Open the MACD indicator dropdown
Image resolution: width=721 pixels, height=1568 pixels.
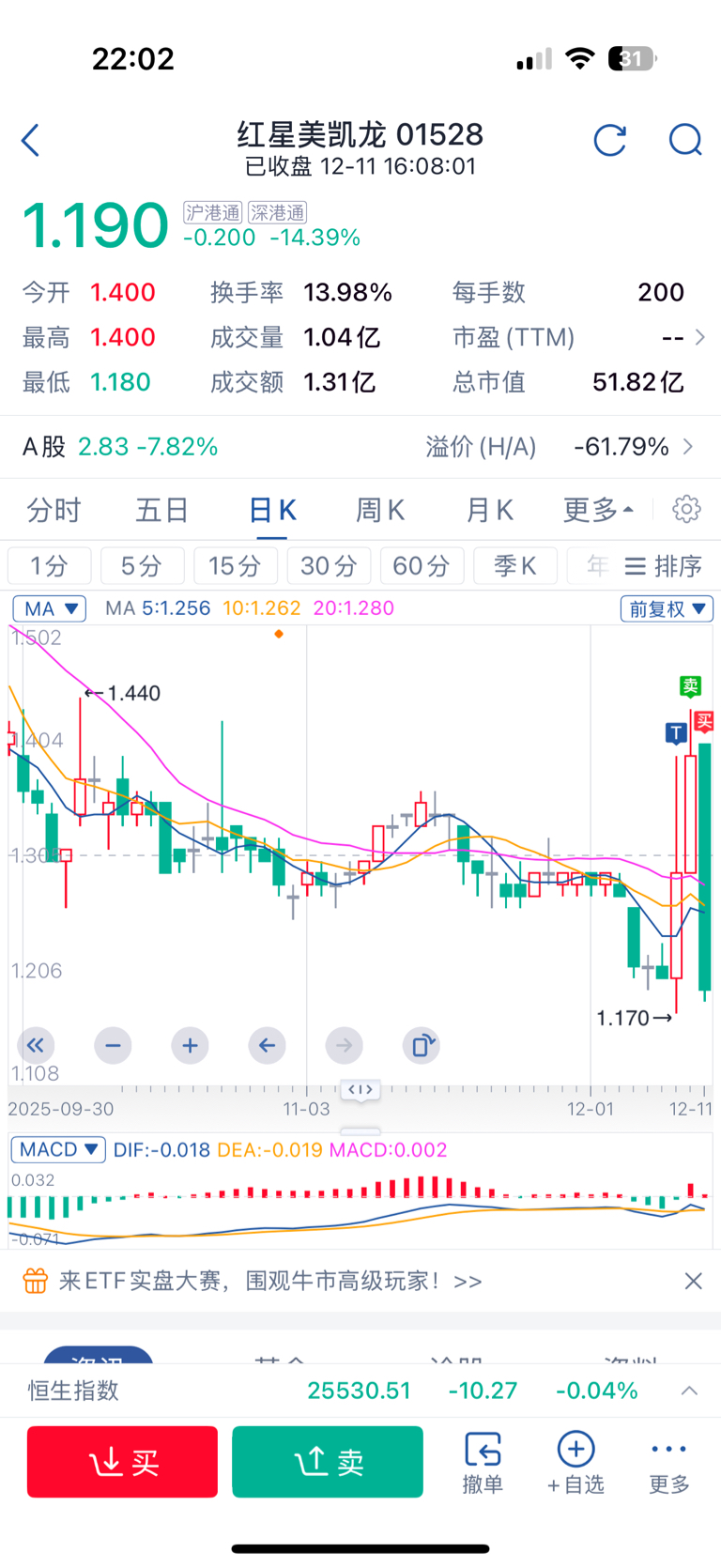58,1149
